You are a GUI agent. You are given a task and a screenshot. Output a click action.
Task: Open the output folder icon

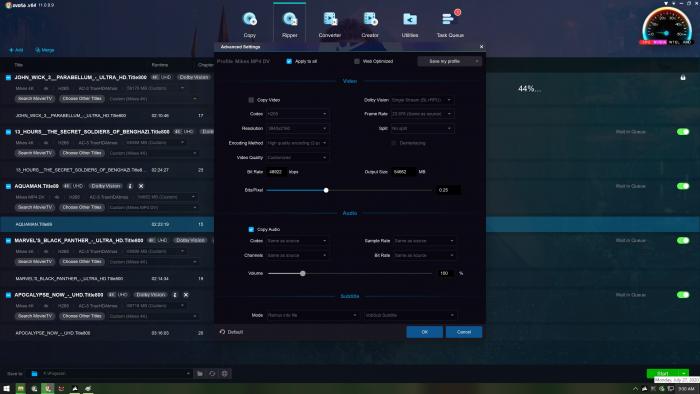click(x=200, y=373)
